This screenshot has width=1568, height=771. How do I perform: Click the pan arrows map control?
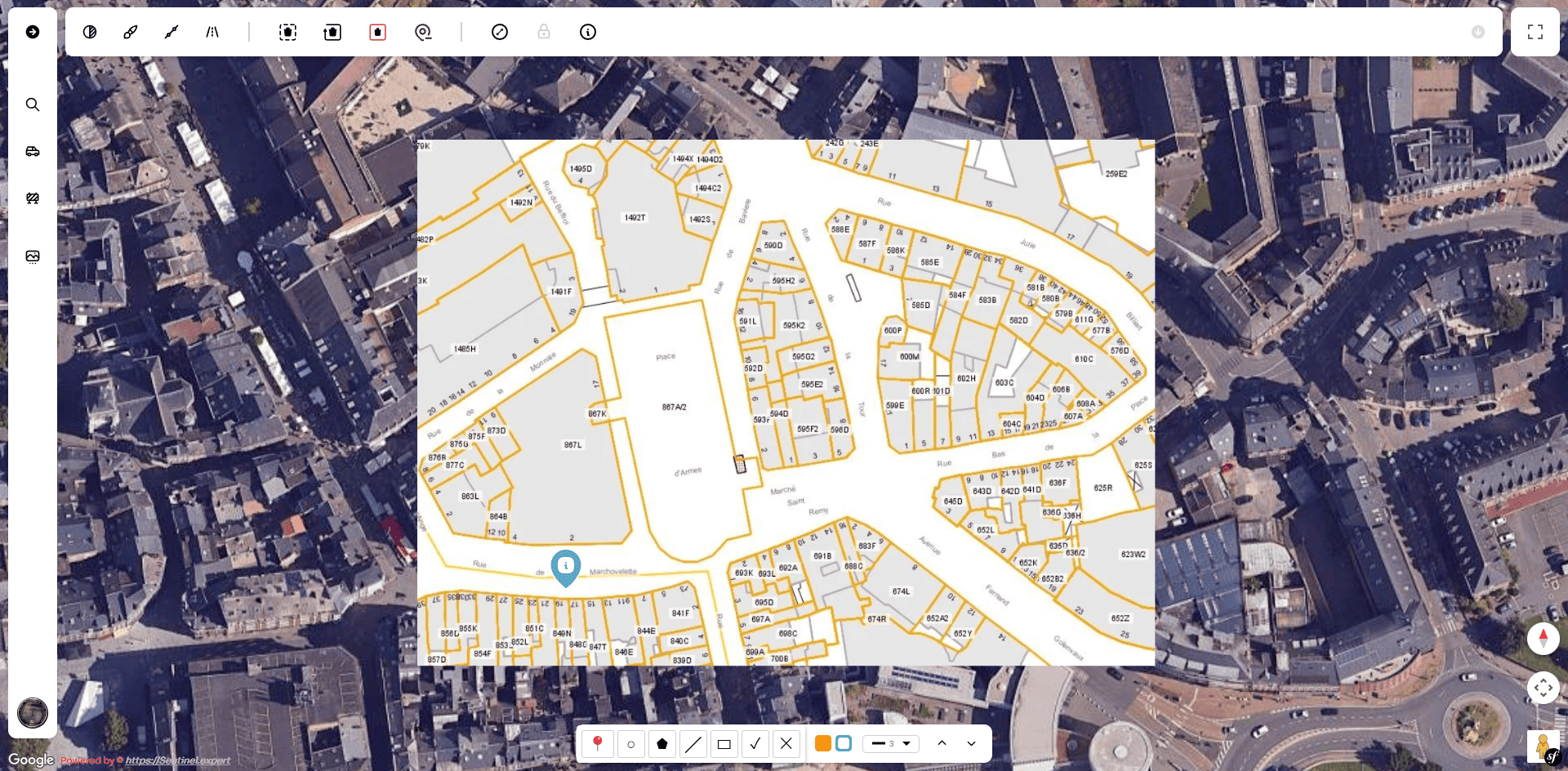1543,688
